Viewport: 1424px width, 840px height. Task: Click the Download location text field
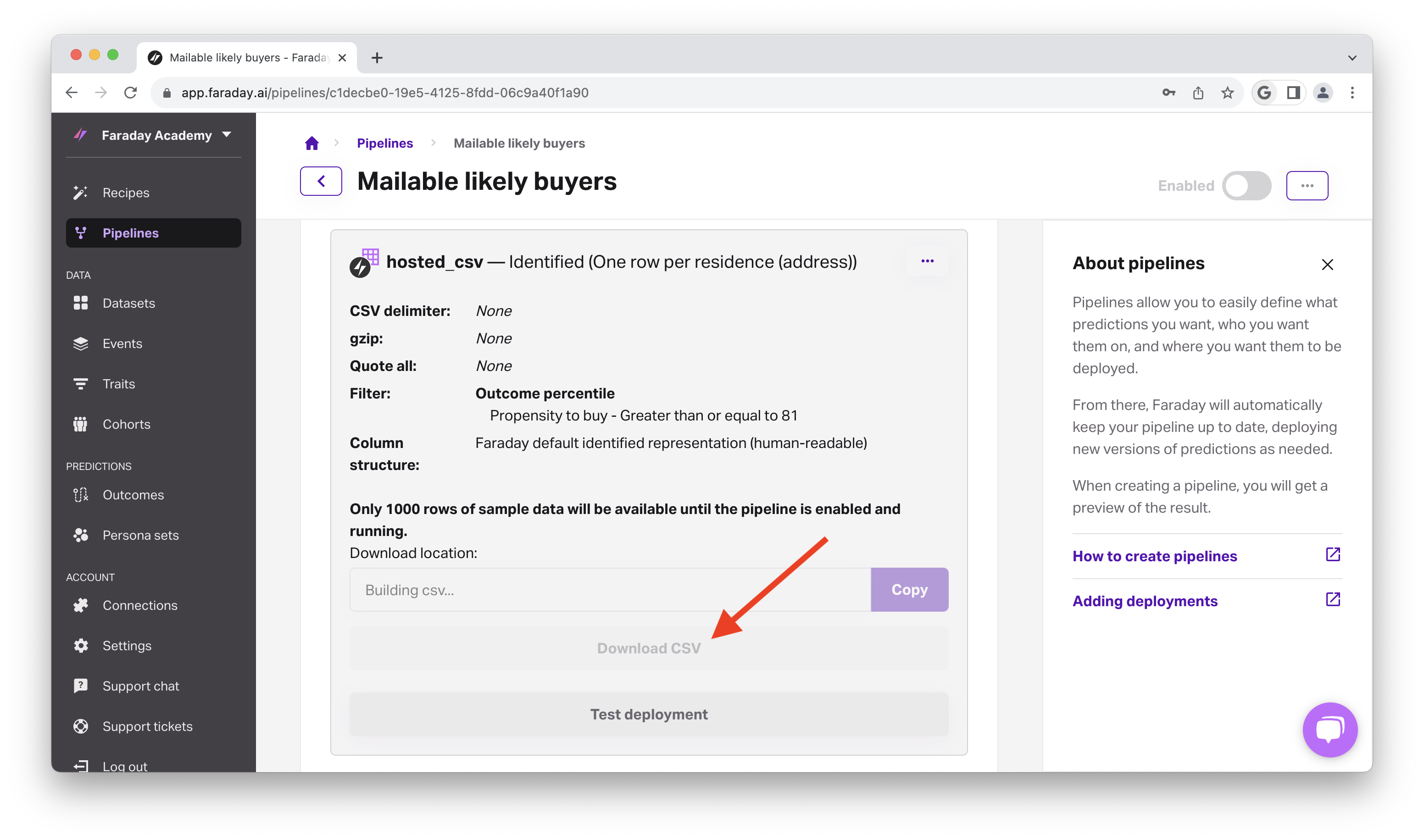tap(610, 590)
